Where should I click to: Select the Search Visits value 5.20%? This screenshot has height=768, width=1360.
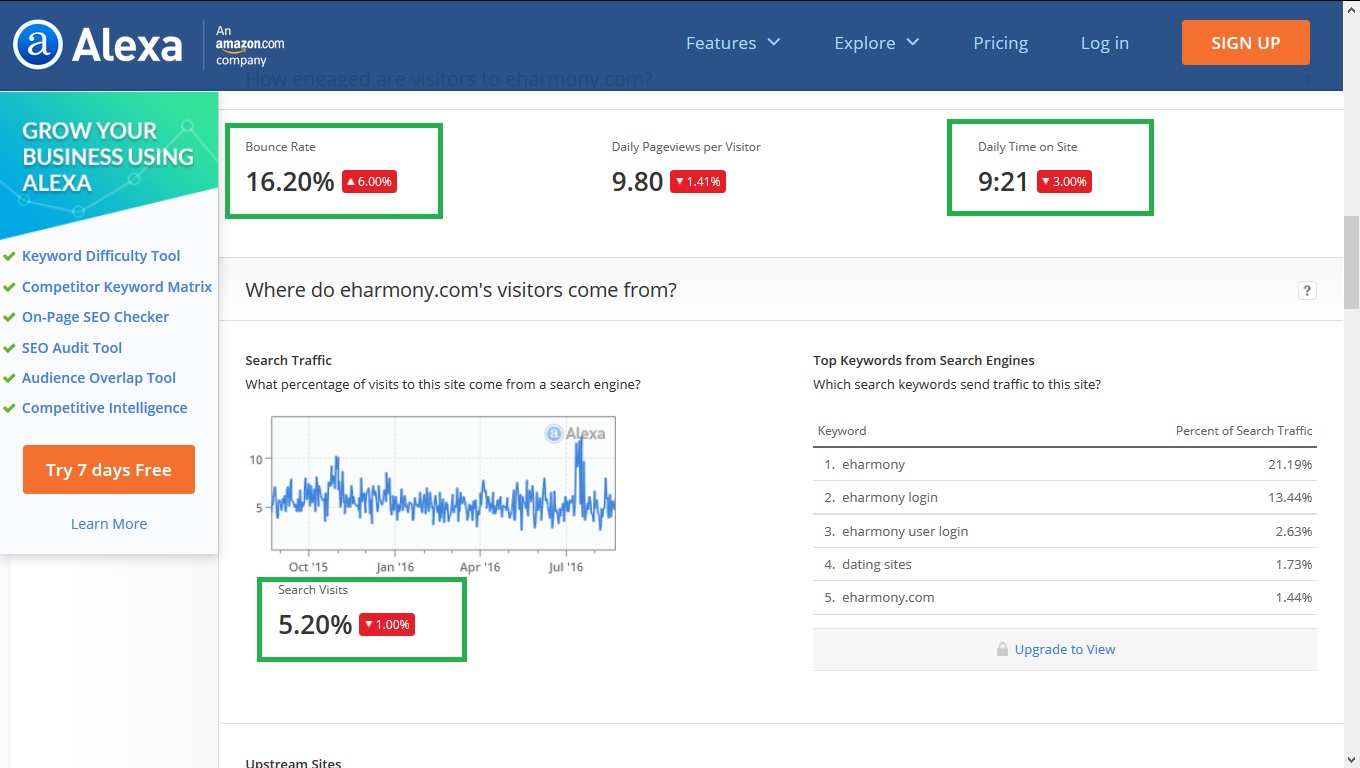315,625
